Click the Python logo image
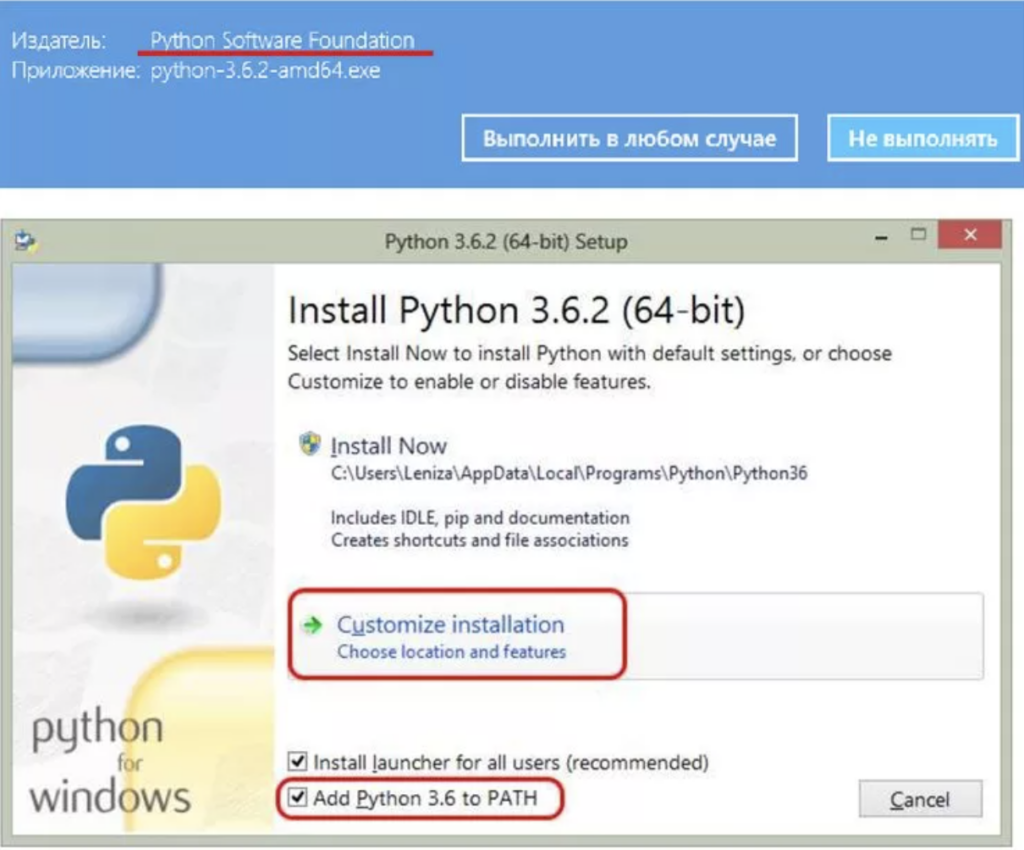 pos(144,501)
